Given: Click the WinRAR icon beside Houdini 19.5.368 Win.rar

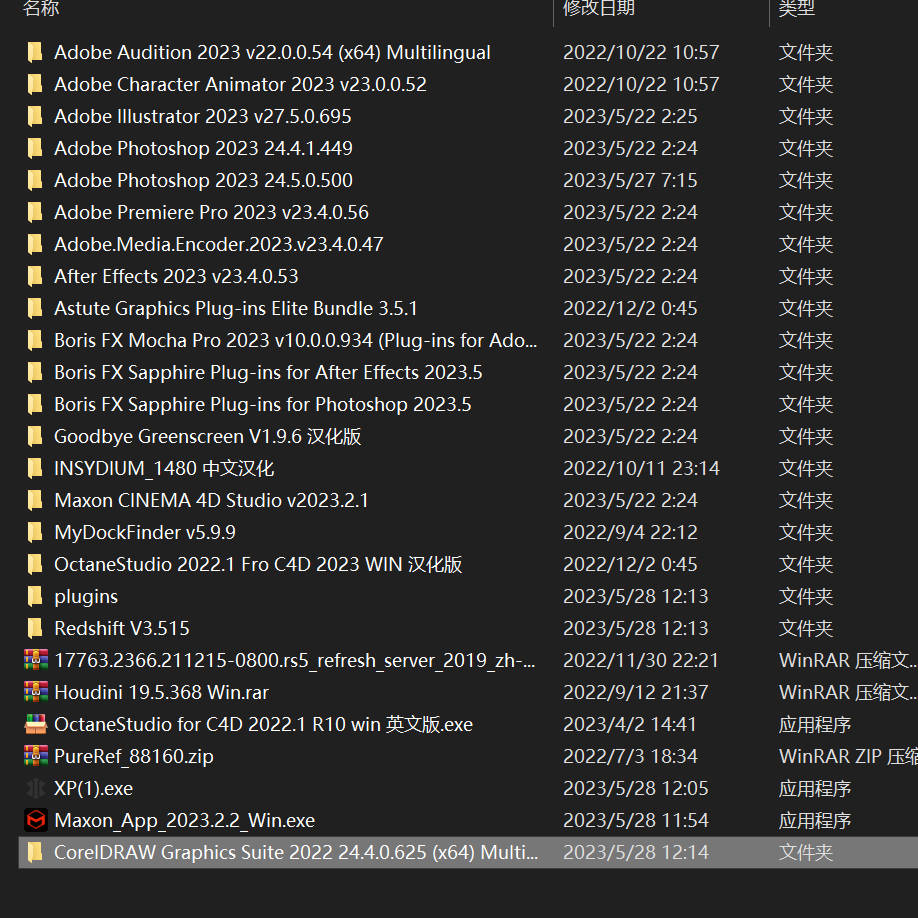Looking at the screenshot, I should 36,692.
